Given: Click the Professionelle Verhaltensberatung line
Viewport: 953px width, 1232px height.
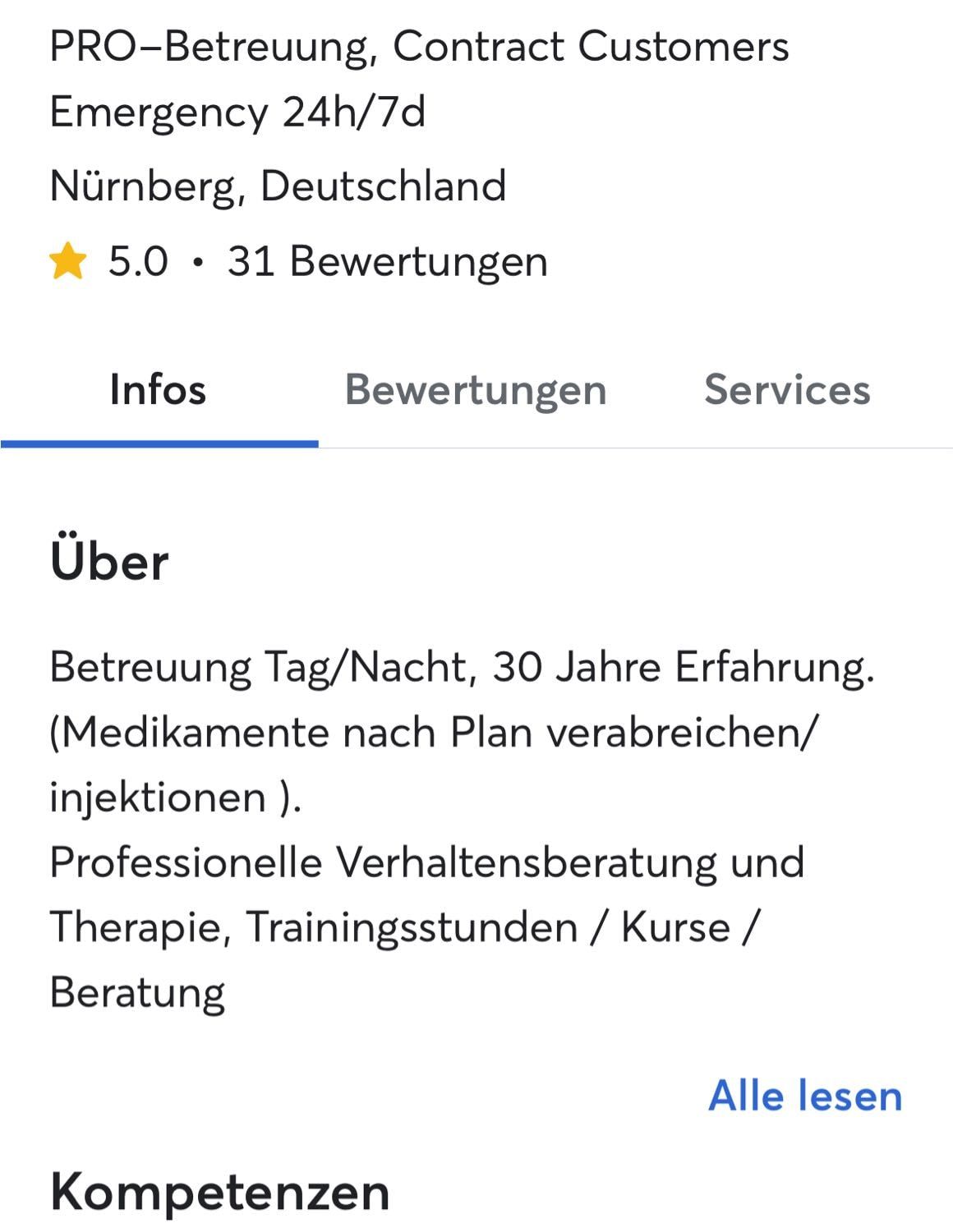Looking at the screenshot, I should (426, 862).
